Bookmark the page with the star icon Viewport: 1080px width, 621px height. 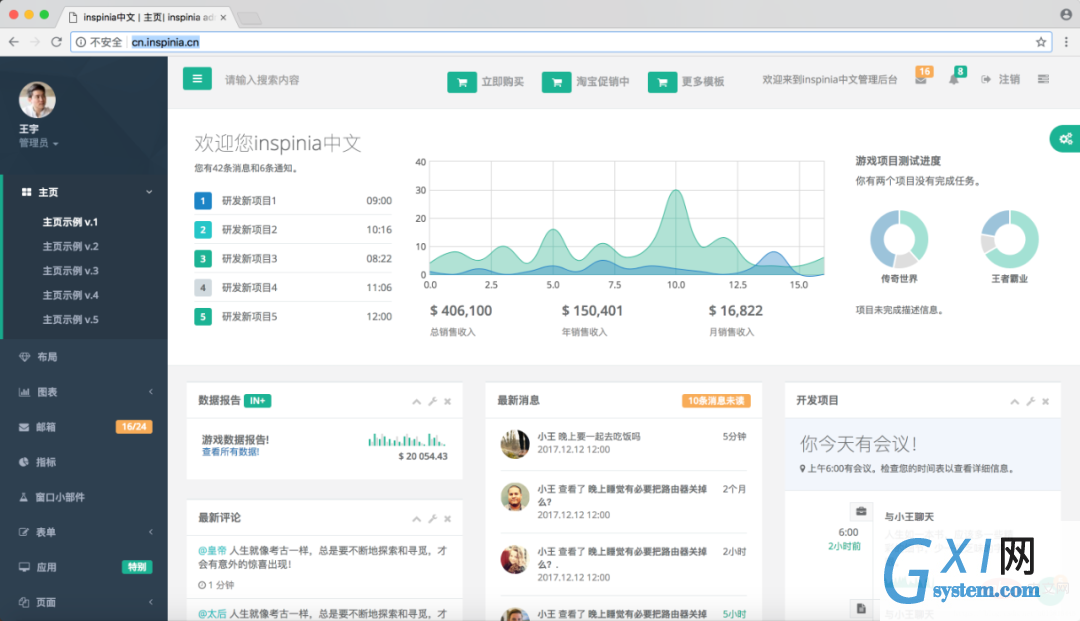[1041, 42]
